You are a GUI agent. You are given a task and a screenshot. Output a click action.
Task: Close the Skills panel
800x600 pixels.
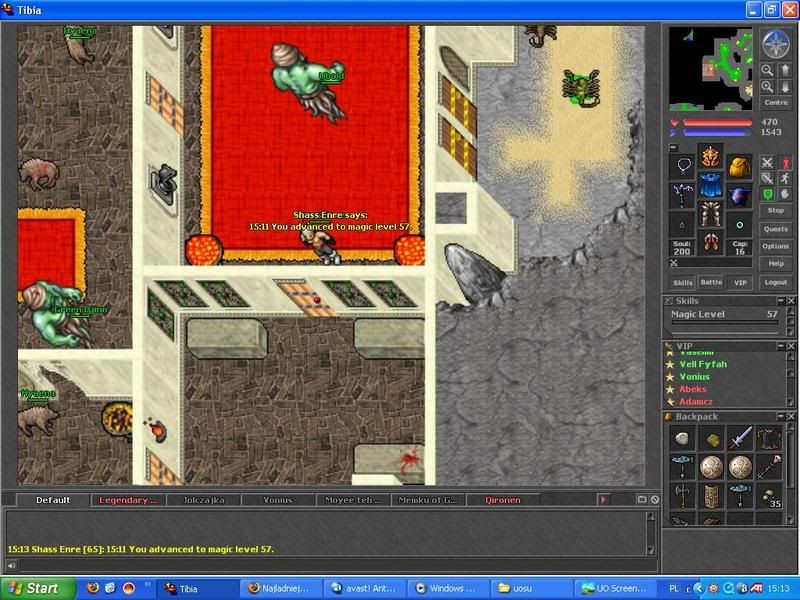[x=790, y=301]
